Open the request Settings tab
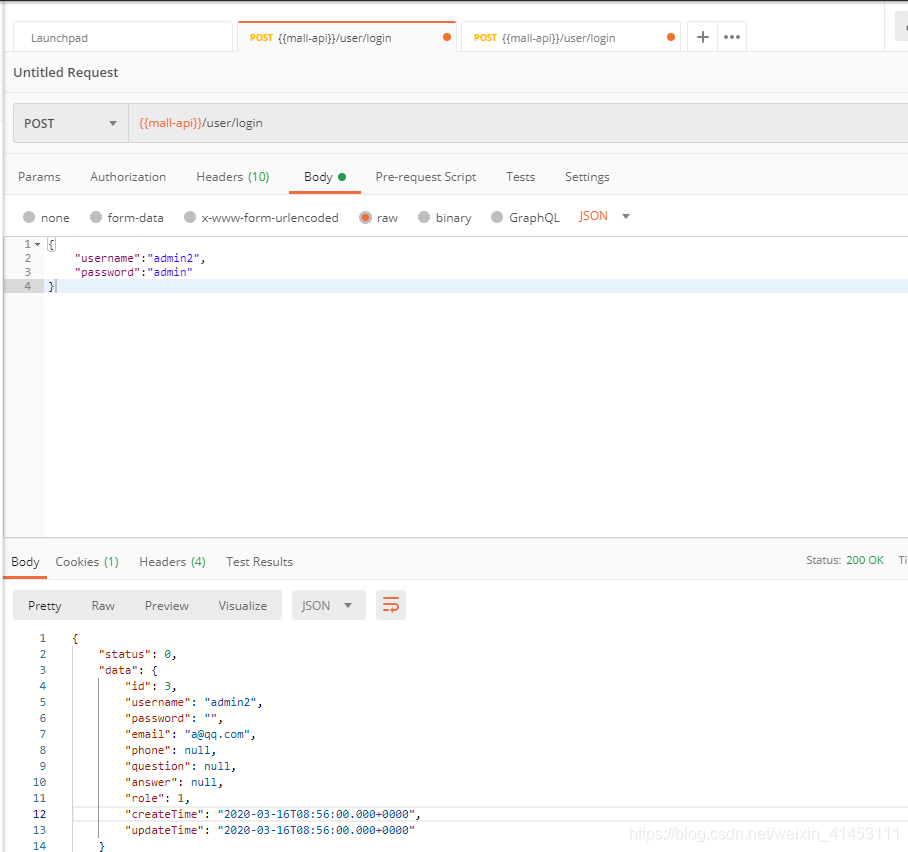The image size is (908, 852). coord(587,177)
